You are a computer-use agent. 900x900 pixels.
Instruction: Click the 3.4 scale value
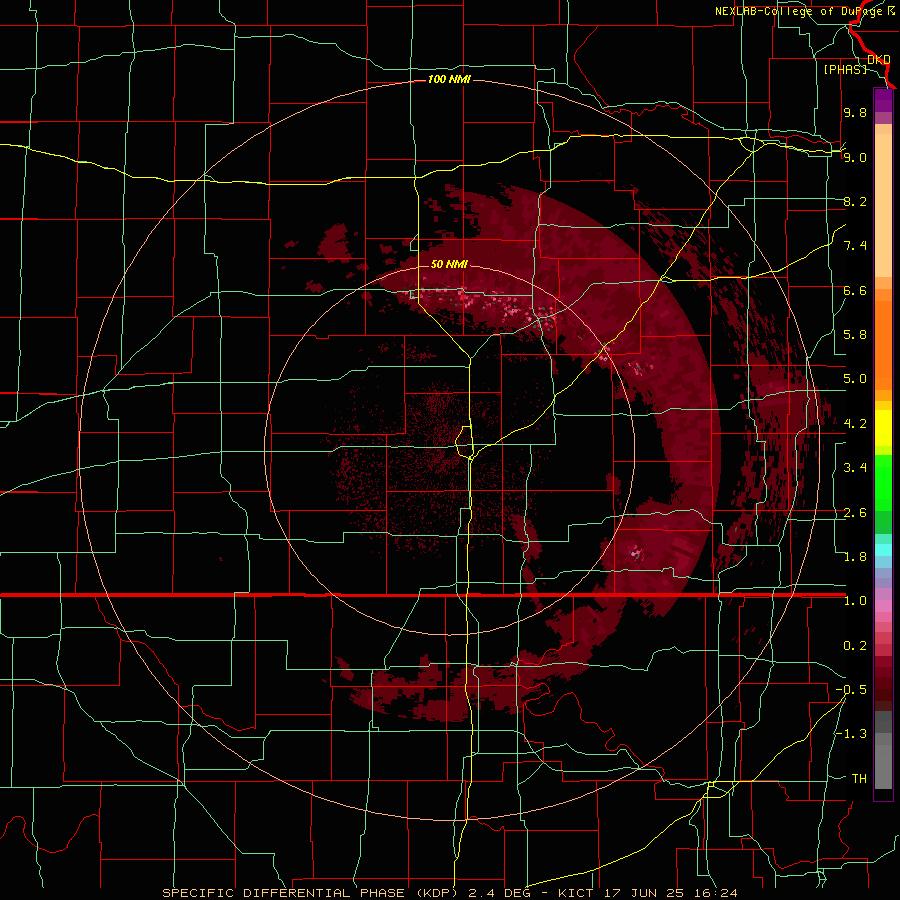(855, 468)
